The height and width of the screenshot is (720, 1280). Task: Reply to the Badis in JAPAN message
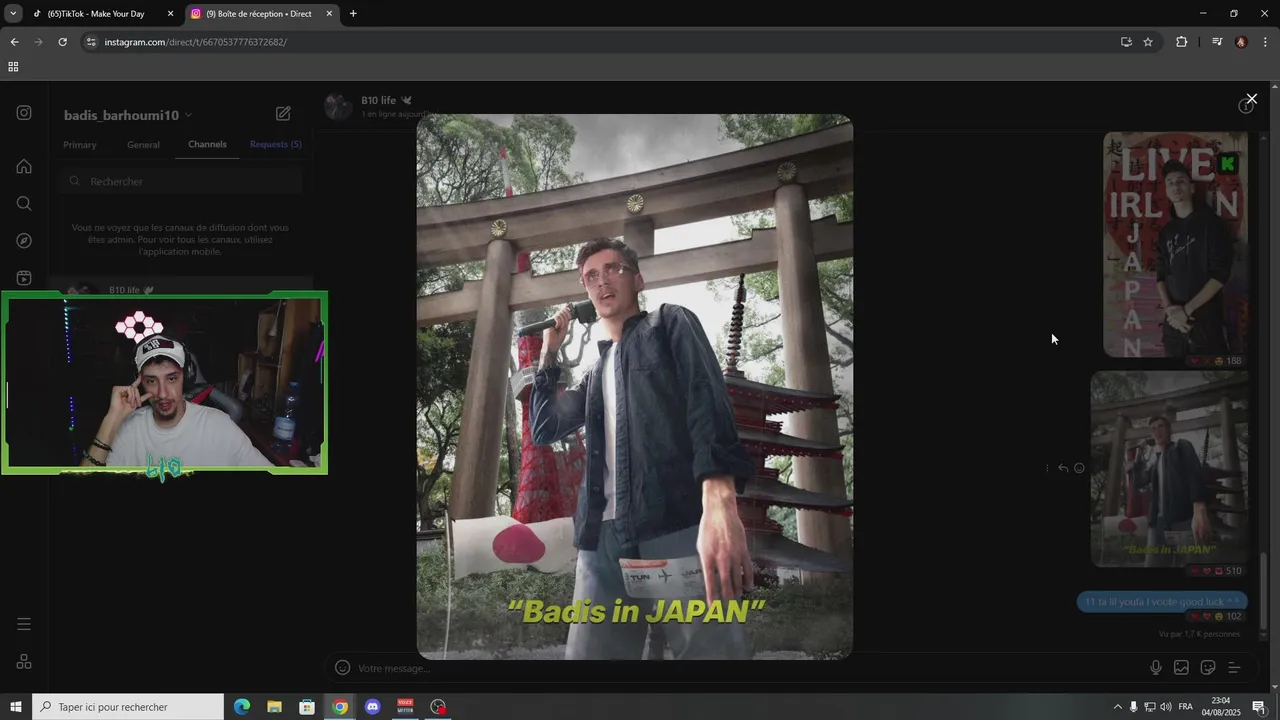pyautogui.click(x=1063, y=468)
